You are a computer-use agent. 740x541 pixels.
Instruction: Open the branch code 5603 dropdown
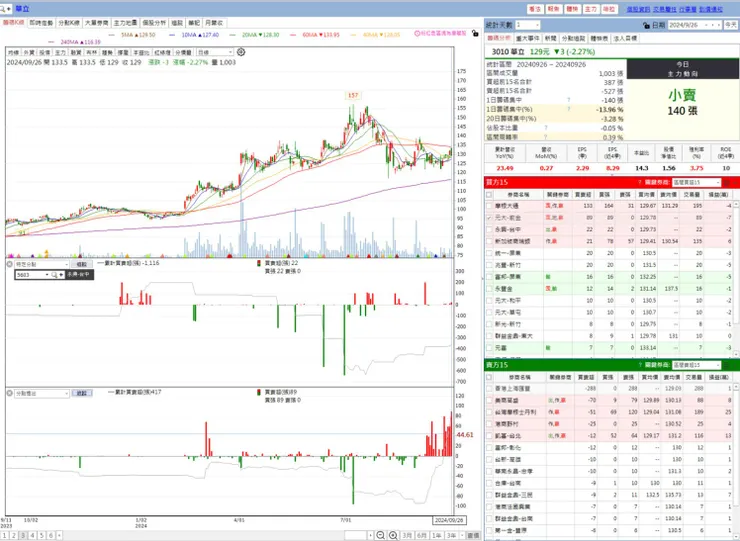(x=47, y=275)
